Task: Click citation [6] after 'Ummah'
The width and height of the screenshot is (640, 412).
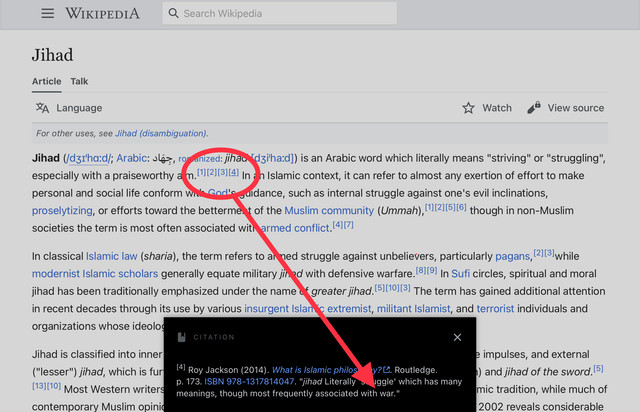Action: click(461, 207)
